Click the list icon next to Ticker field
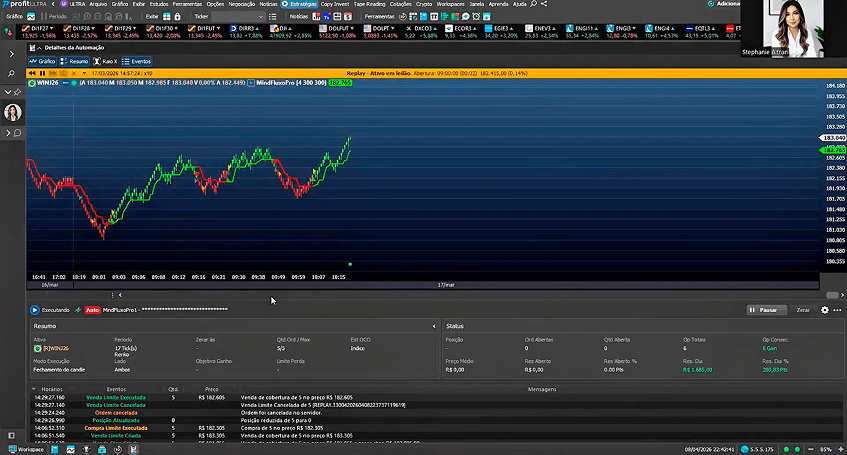 [272, 17]
